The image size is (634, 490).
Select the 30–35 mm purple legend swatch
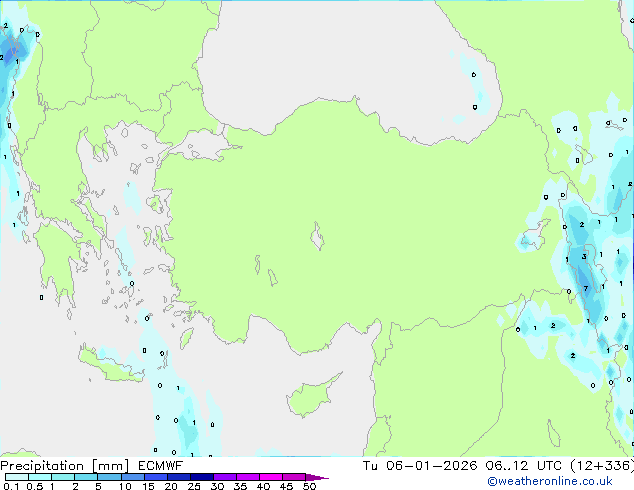(x=224, y=477)
